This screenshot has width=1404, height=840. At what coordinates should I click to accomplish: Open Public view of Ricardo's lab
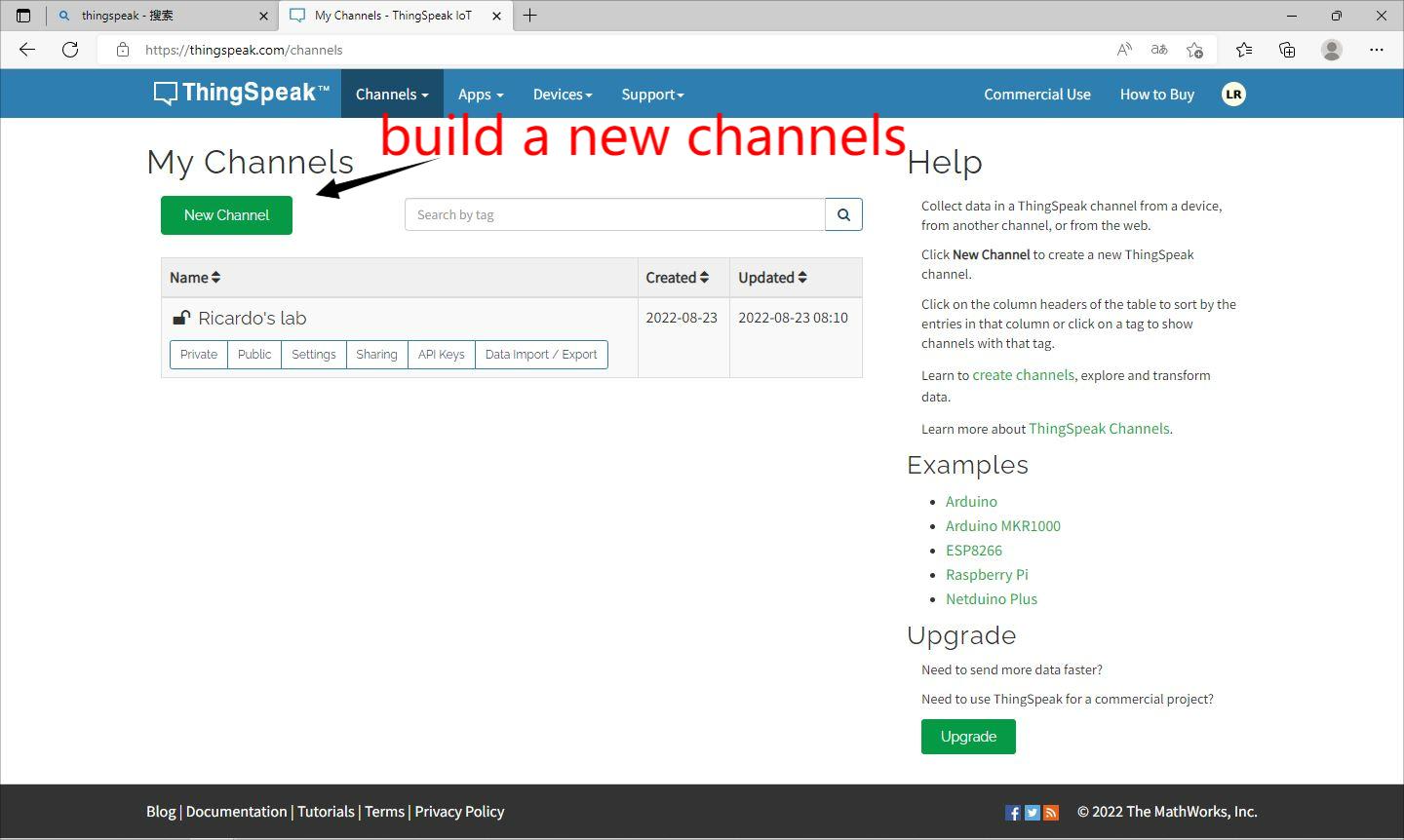(x=254, y=355)
